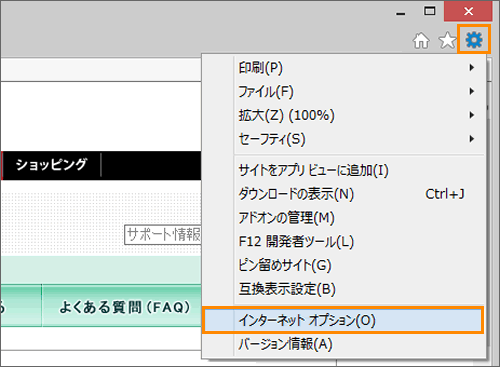Select ピン留めサイト(G)
500x367 pixels.
[343, 265]
